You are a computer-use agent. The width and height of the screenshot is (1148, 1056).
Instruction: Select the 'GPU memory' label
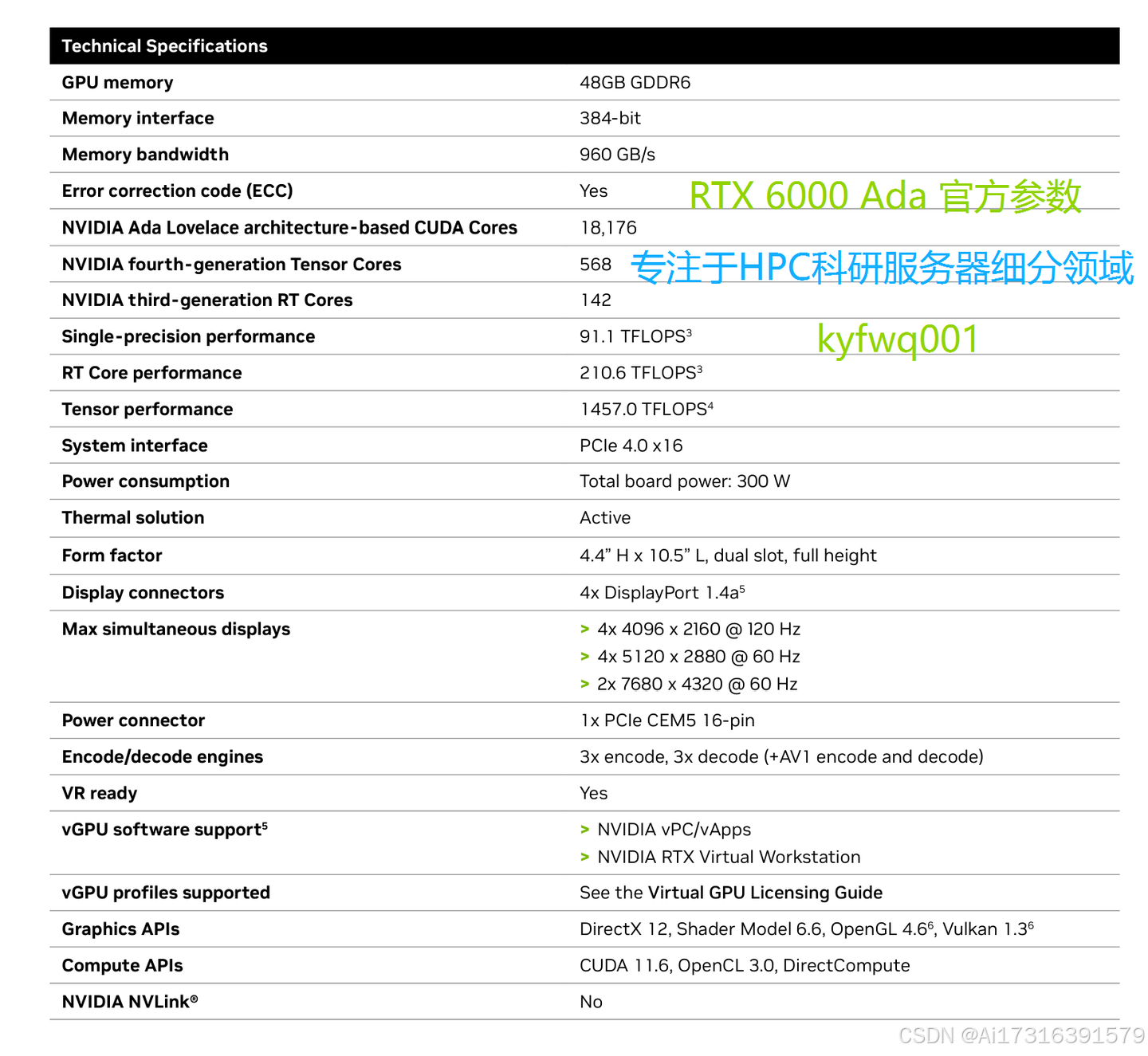(x=117, y=83)
